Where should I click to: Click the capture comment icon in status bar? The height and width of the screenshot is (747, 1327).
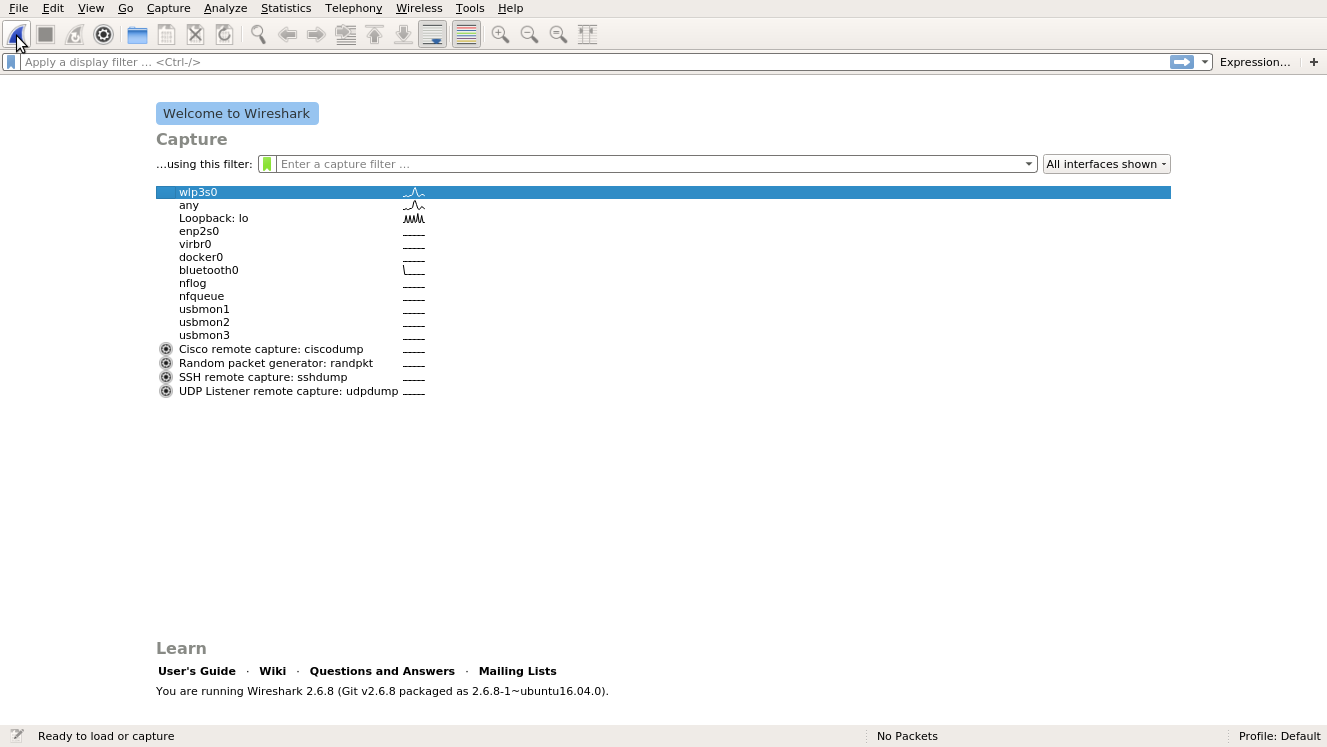17,736
